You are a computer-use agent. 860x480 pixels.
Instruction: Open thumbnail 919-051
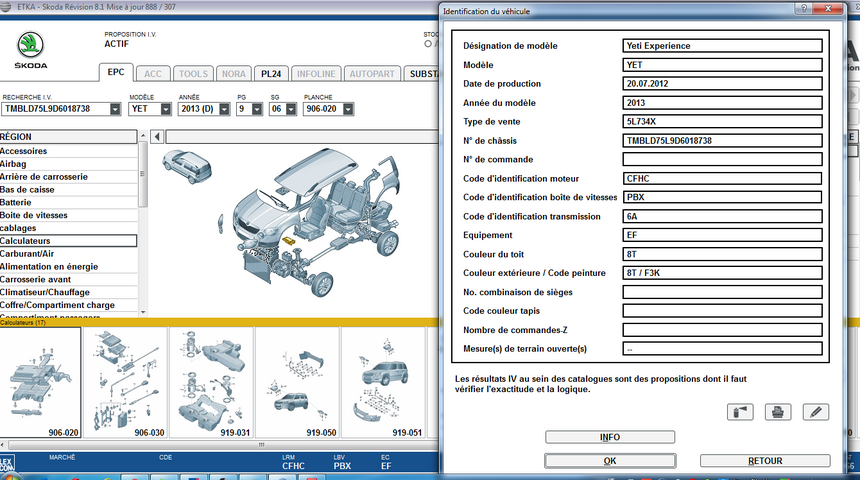point(383,382)
